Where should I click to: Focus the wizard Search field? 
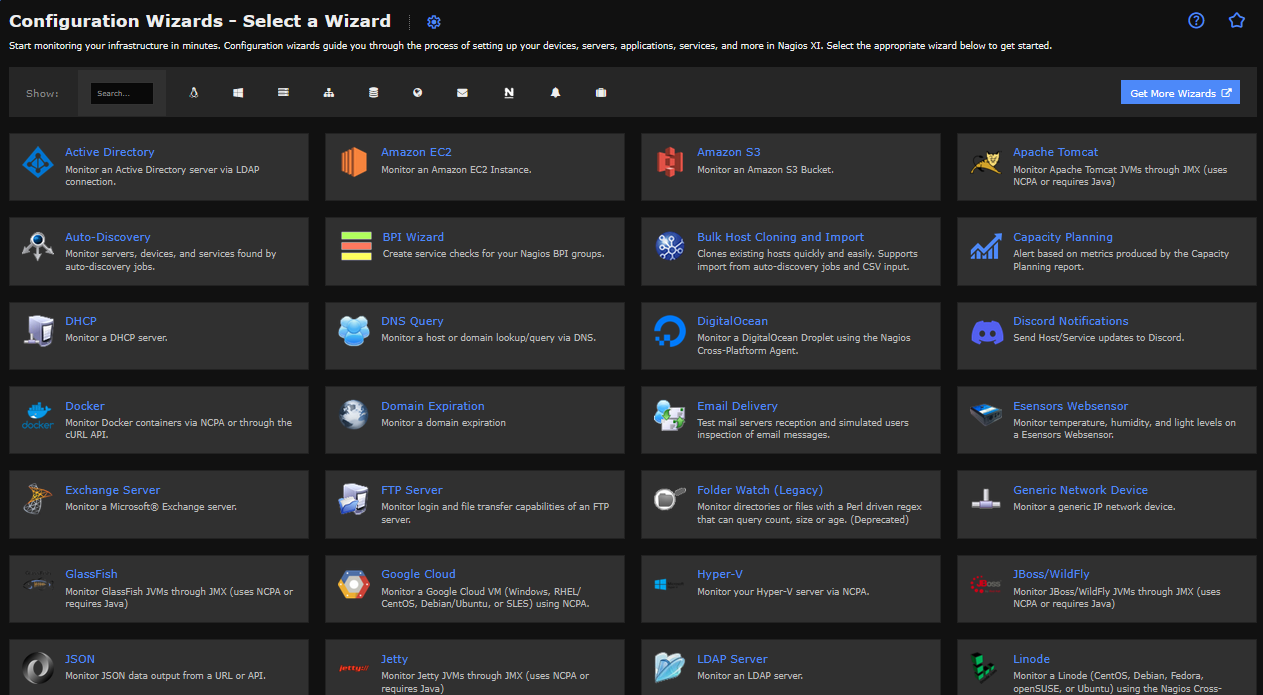122,93
